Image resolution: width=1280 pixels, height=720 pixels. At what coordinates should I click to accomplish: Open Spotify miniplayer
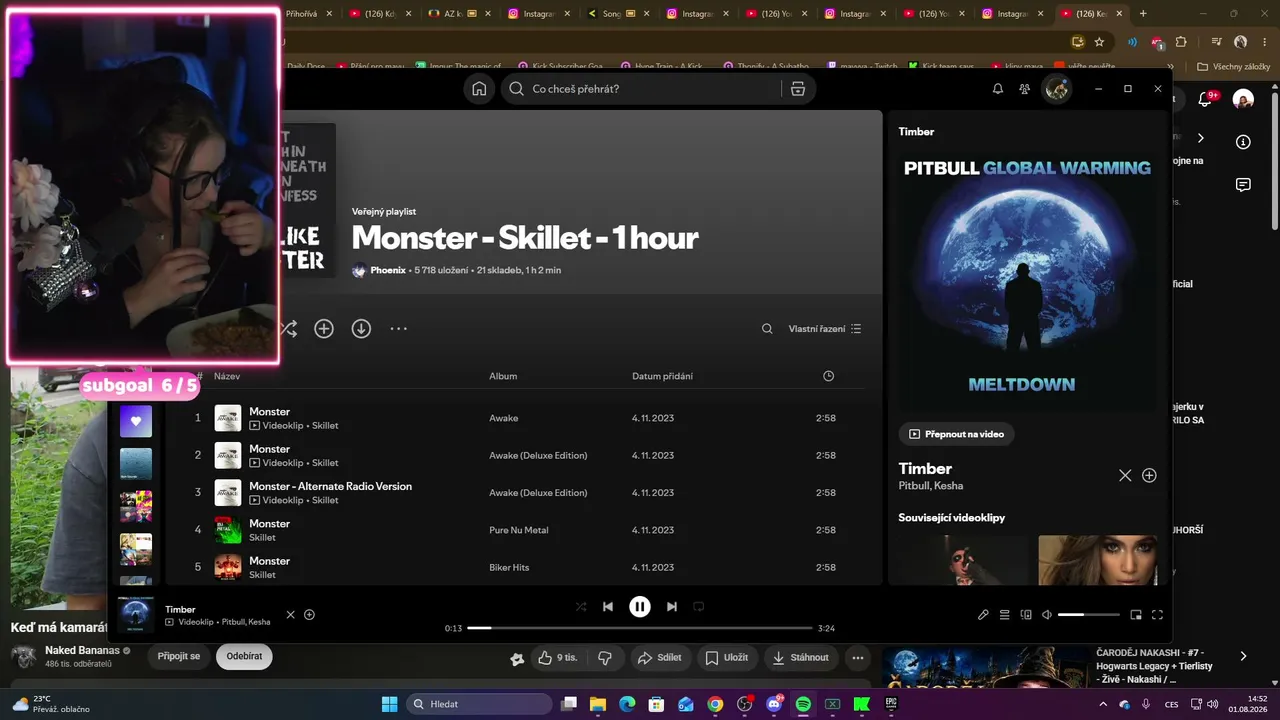(1136, 615)
